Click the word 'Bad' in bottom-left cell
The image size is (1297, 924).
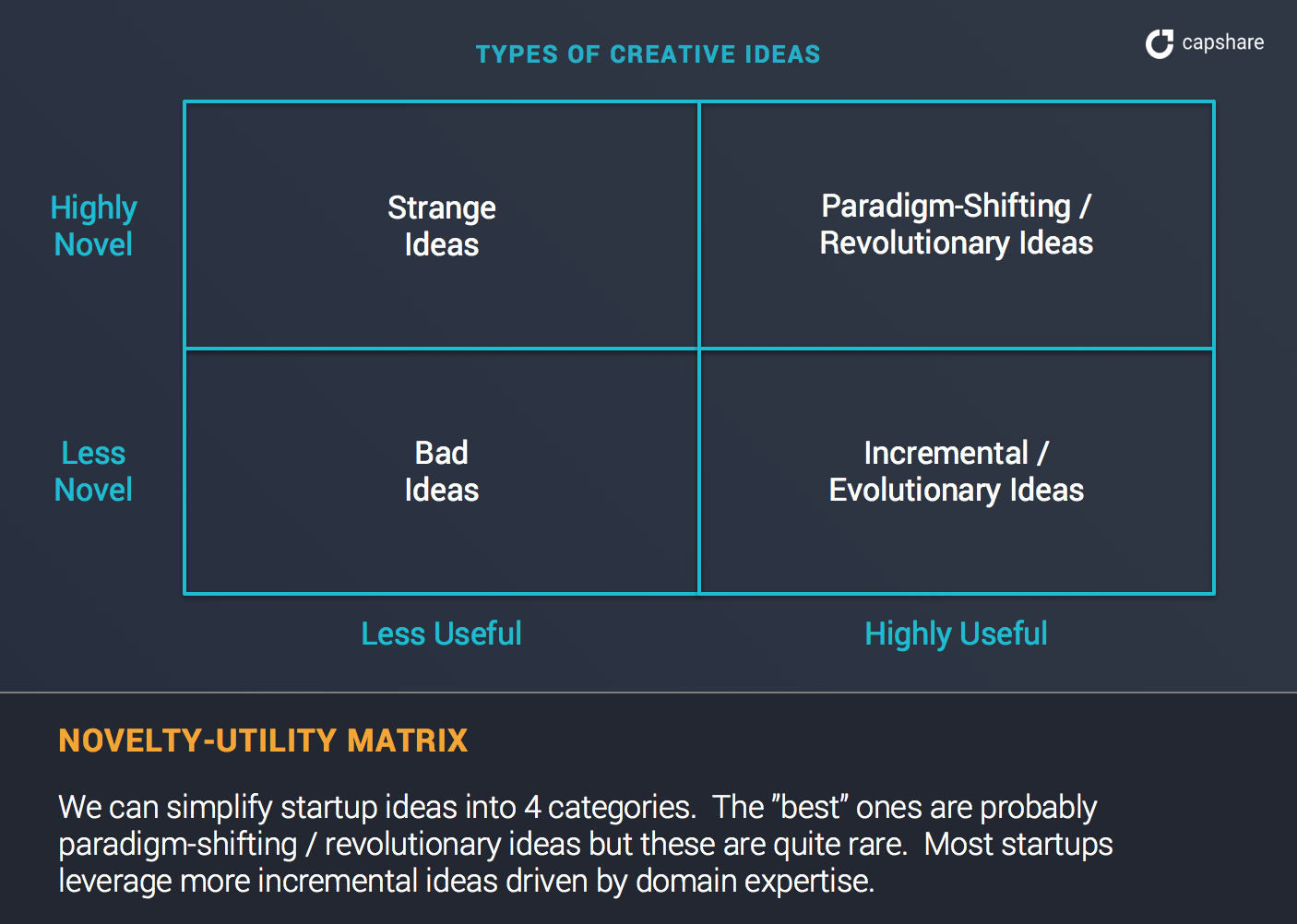pyautogui.click(x=442, y=453)
